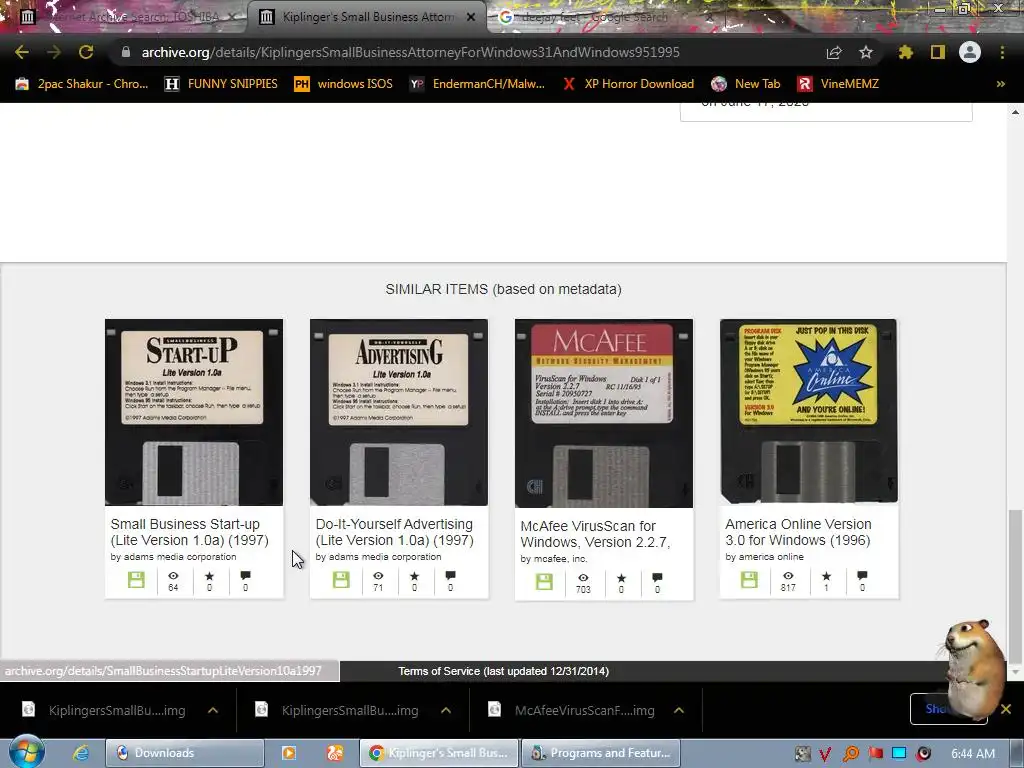Launch Internet Explorer from the taskbar
Viewport: 1024px width, 768px height.
(81, 753)
